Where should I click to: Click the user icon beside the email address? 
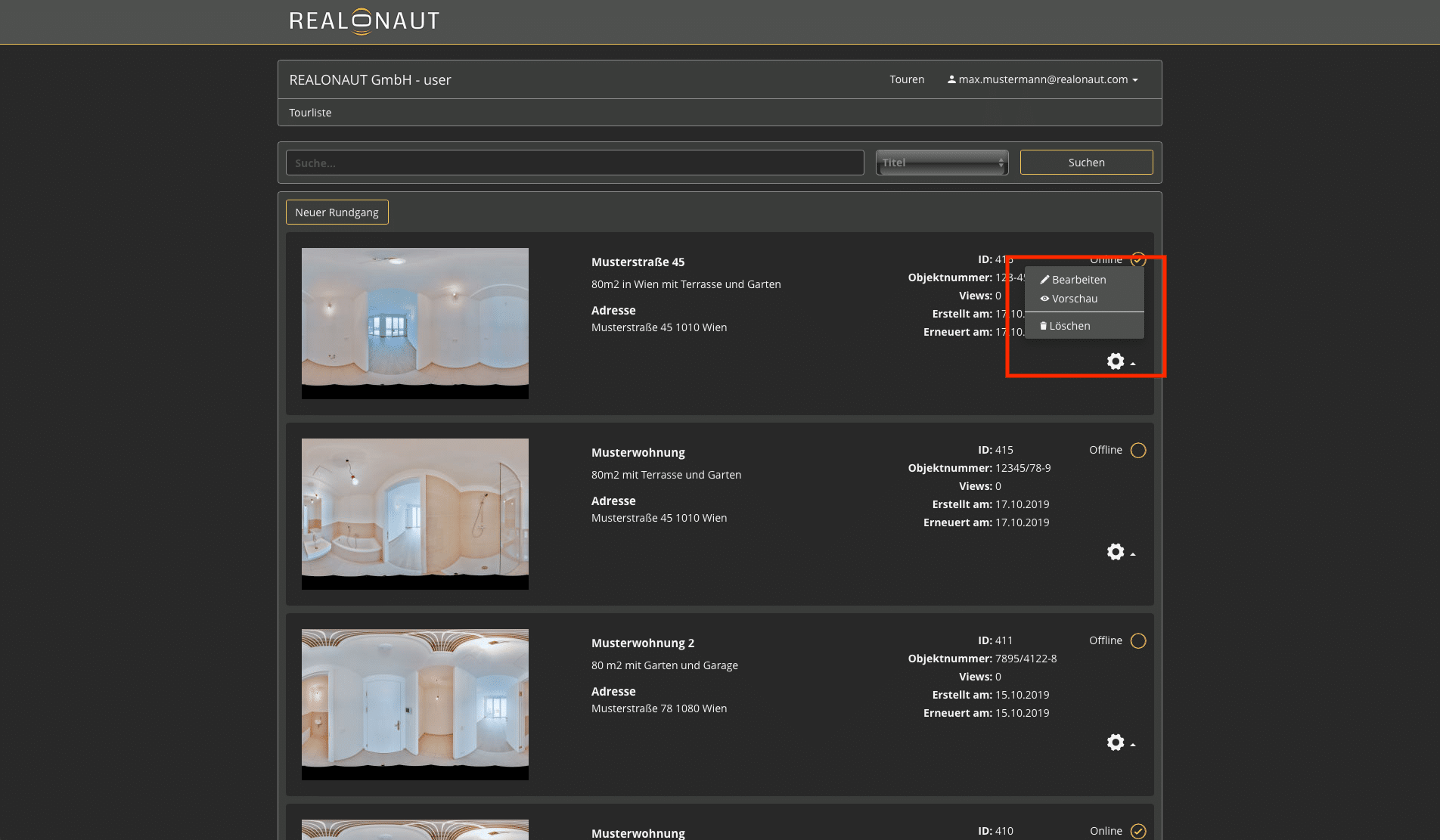point(951,79)
